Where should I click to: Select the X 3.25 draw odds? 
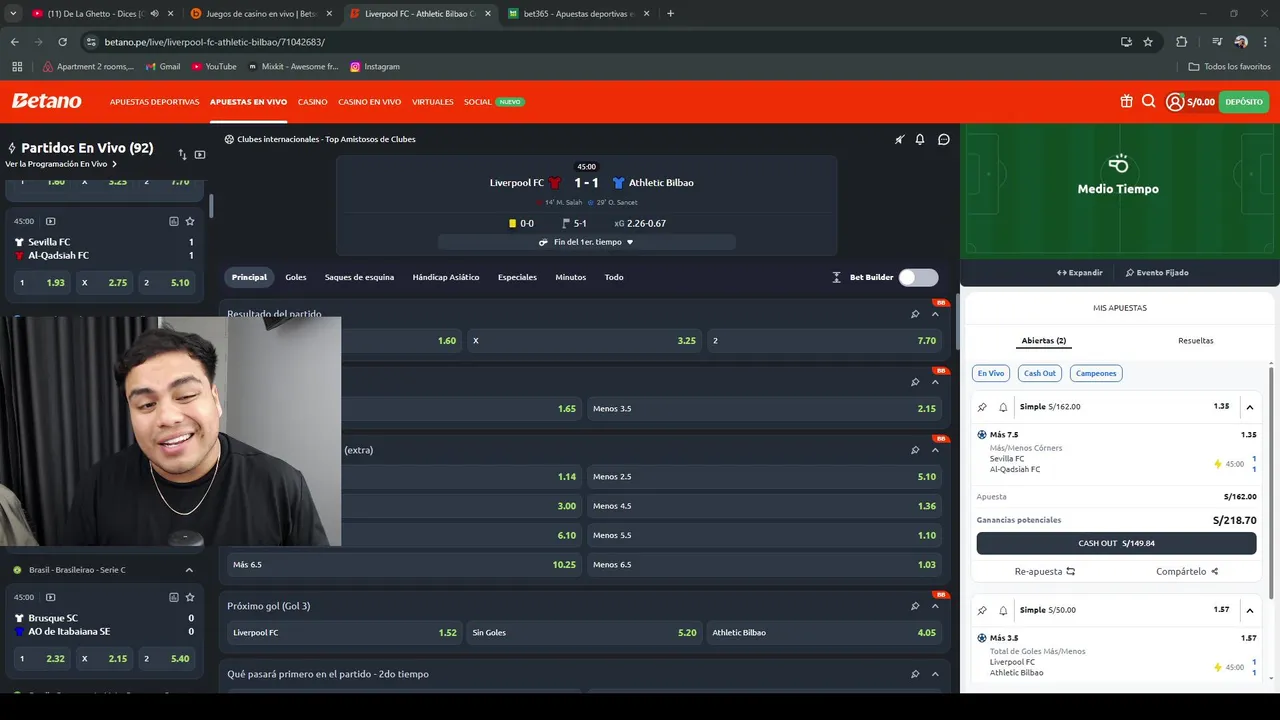click(x=584, y=340)
